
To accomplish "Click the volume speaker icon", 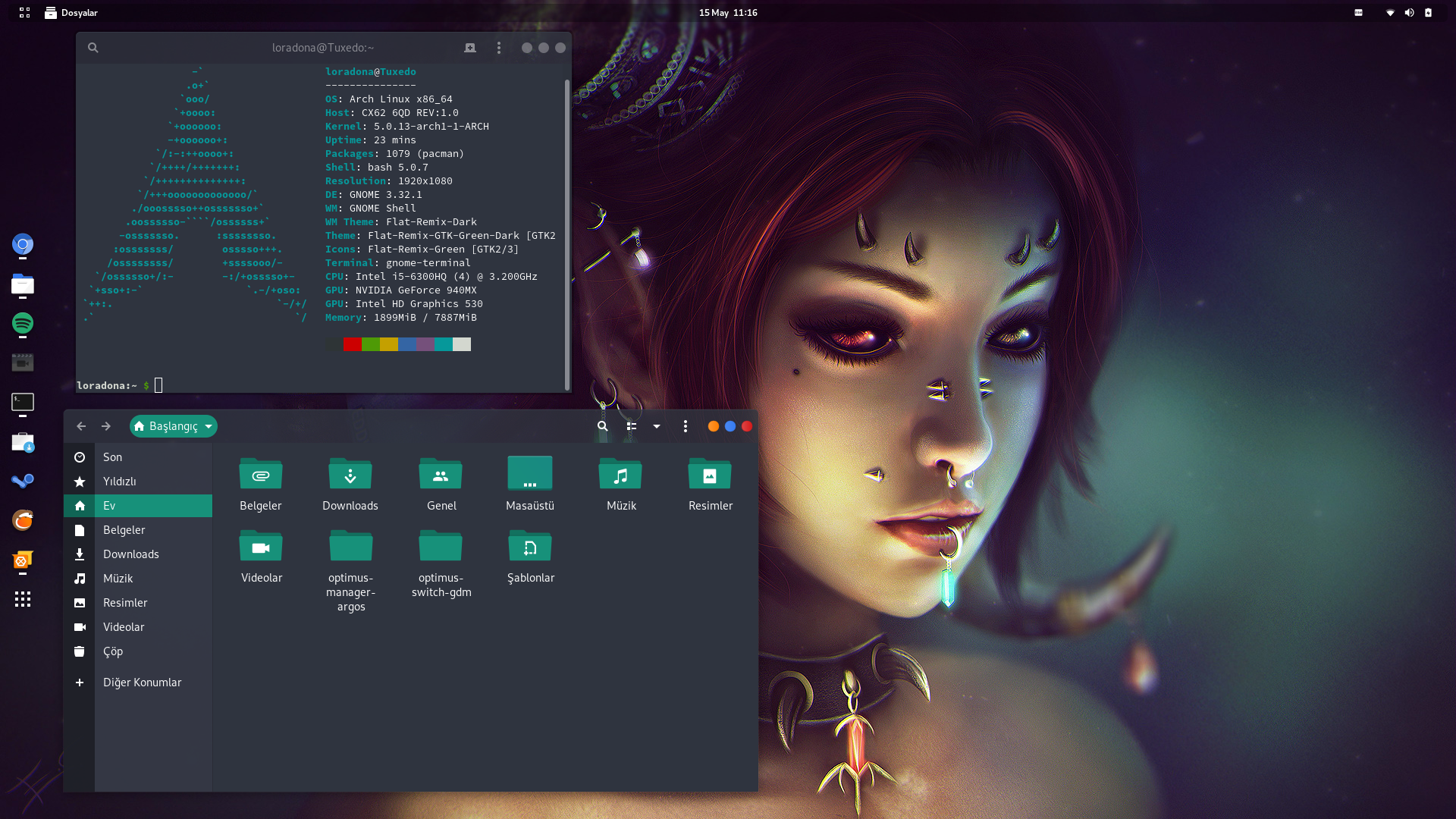I will 1409,13.
